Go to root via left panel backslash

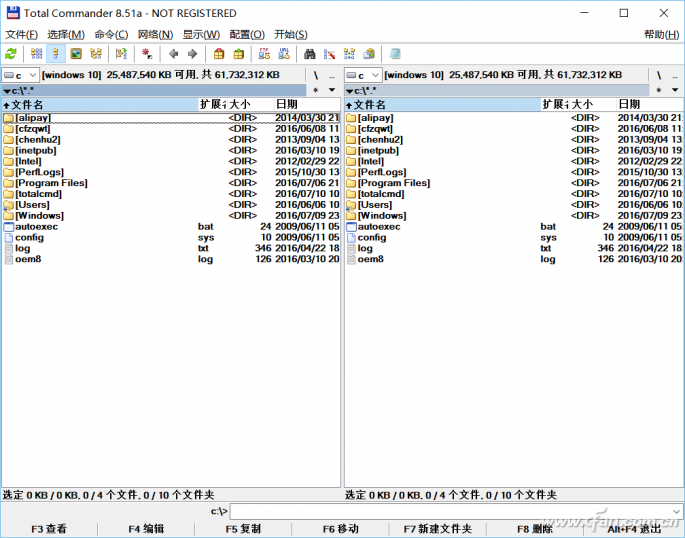[x=316, y=76]
